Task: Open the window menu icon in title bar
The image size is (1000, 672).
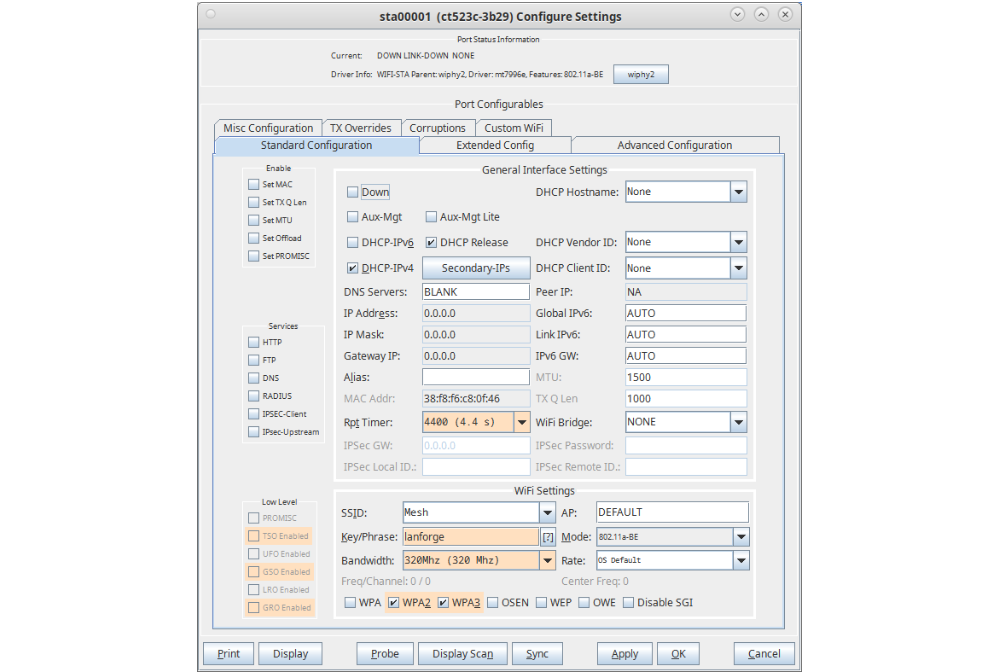Action: pyautogui.click(x=209, y=15)
